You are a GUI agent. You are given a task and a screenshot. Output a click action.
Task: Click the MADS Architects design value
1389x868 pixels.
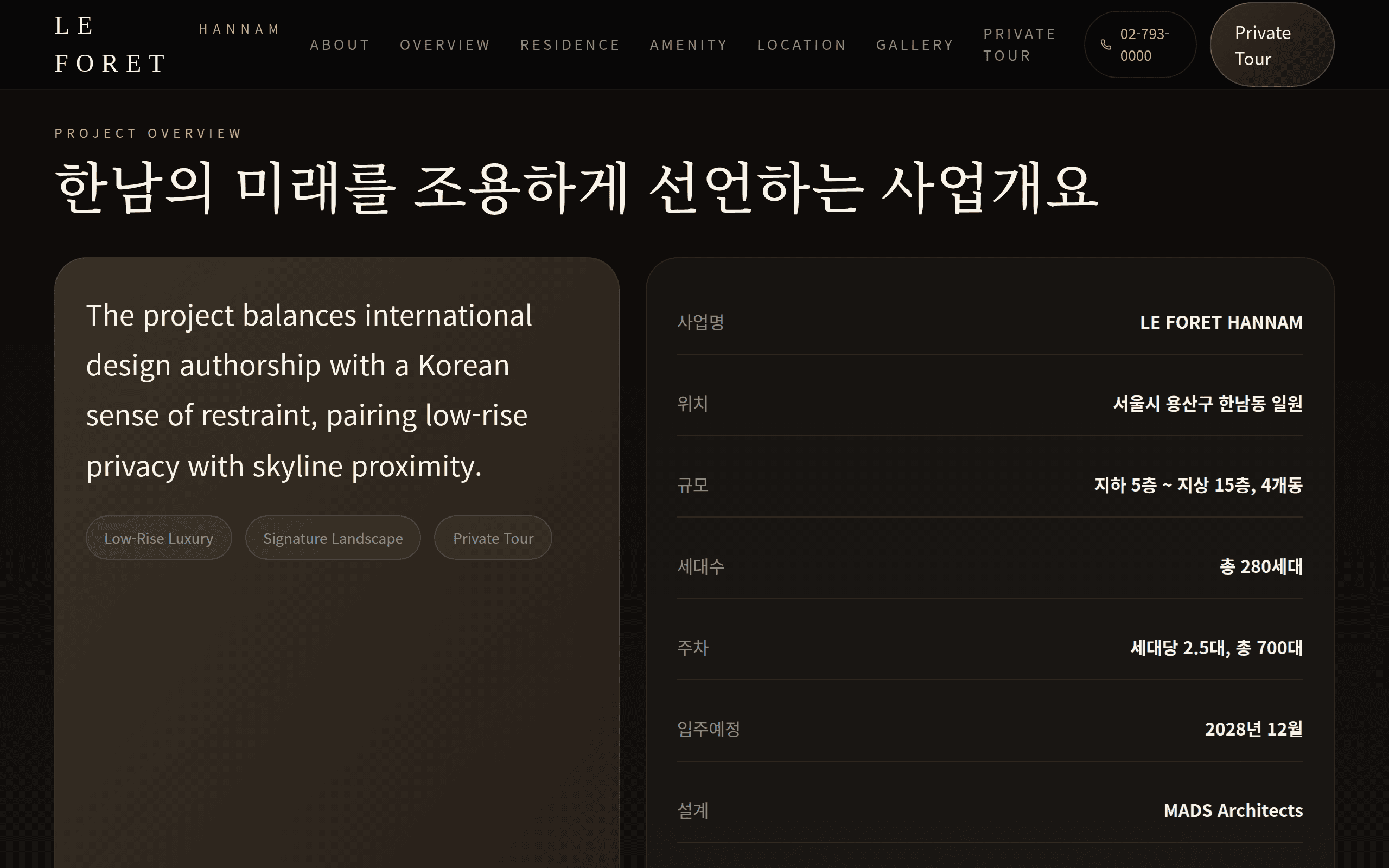point(1233,810)
